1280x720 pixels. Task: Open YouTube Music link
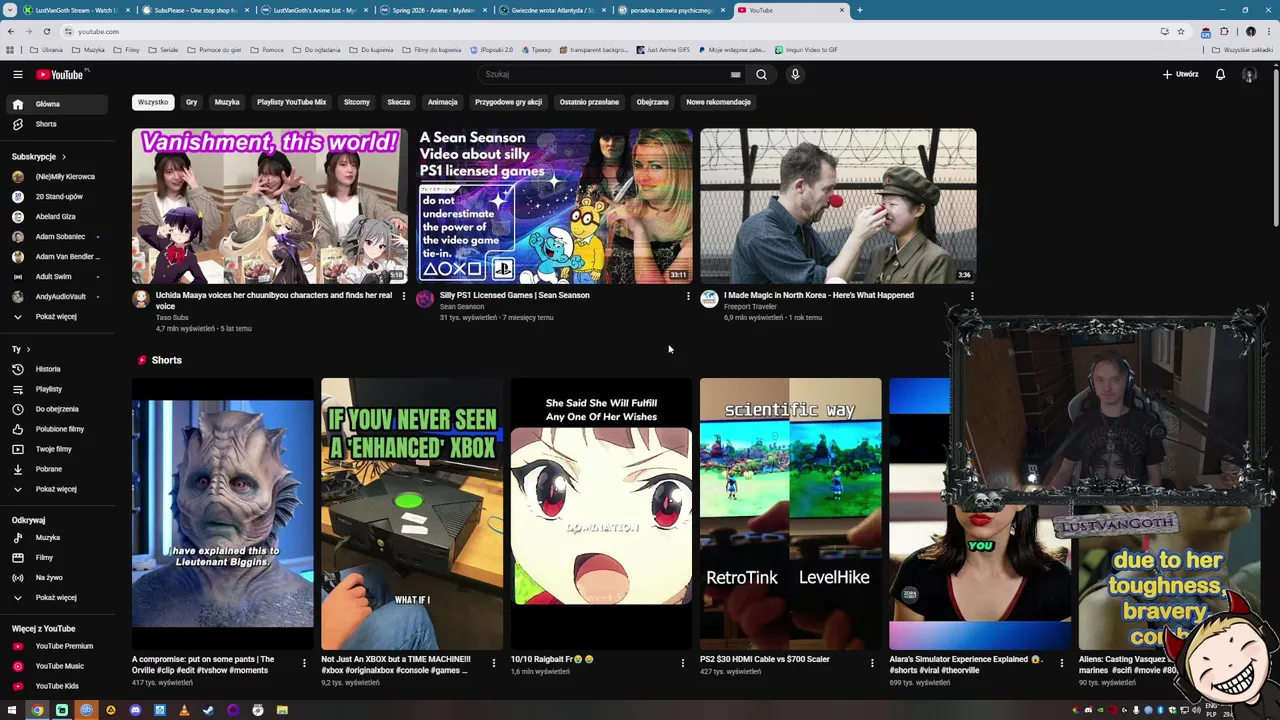pos(55,666)
